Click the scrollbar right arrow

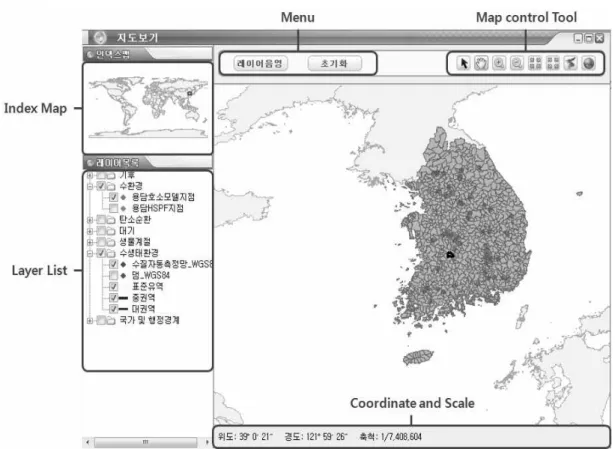tap(207, 442)
